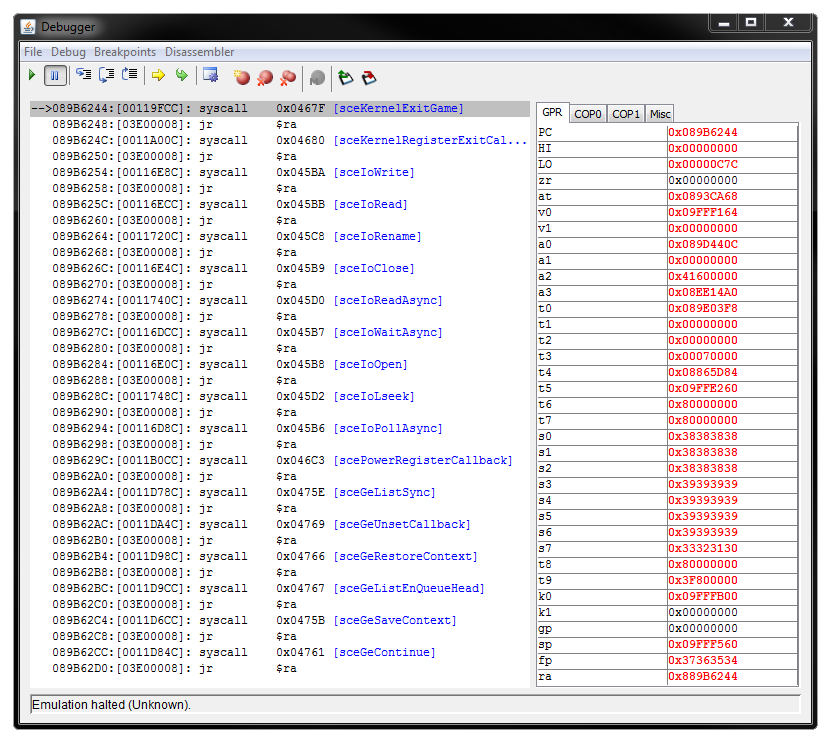
Task: Click the a0 register value 0x089D440C
Action: (732, 245)
